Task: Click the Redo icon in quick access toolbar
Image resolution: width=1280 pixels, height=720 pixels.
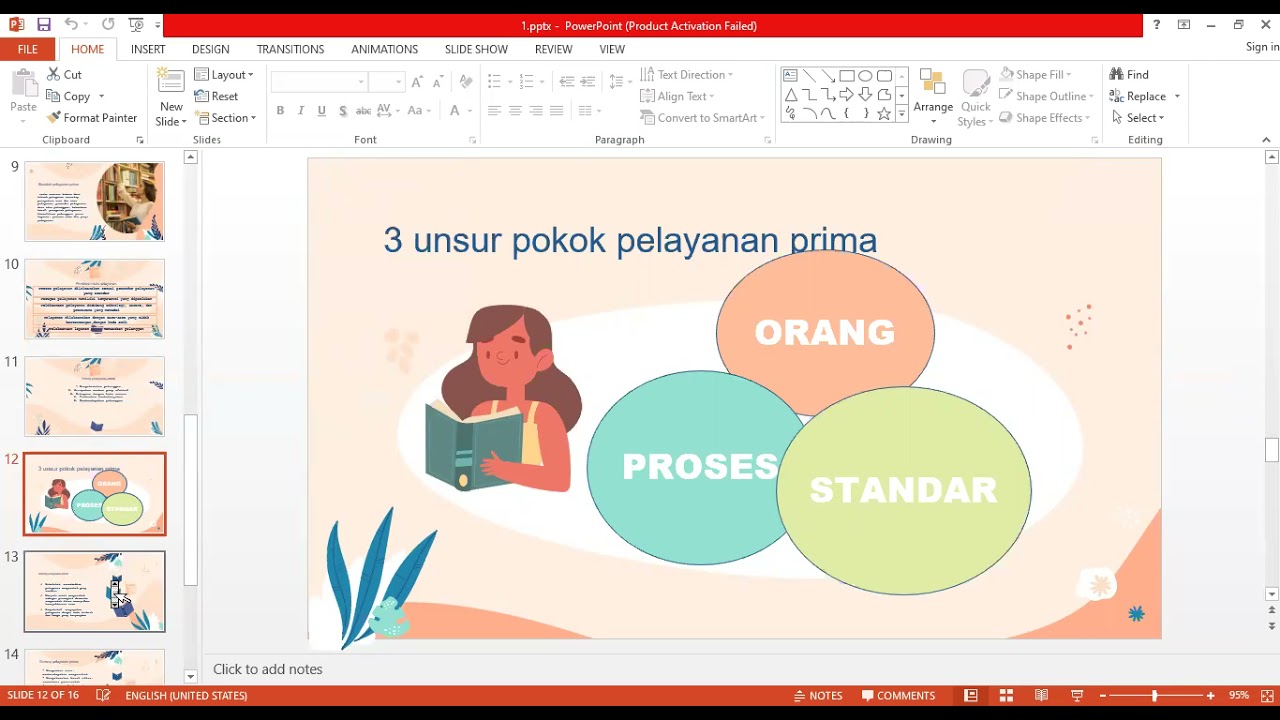Action: (108, 25)
